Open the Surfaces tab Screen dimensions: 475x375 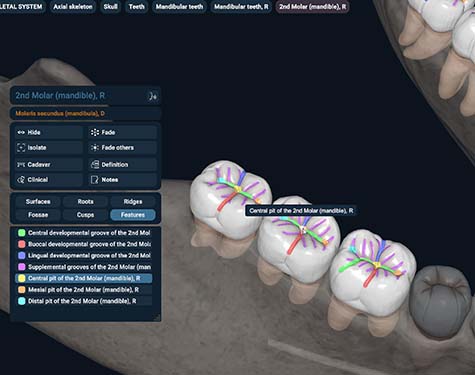38,202
